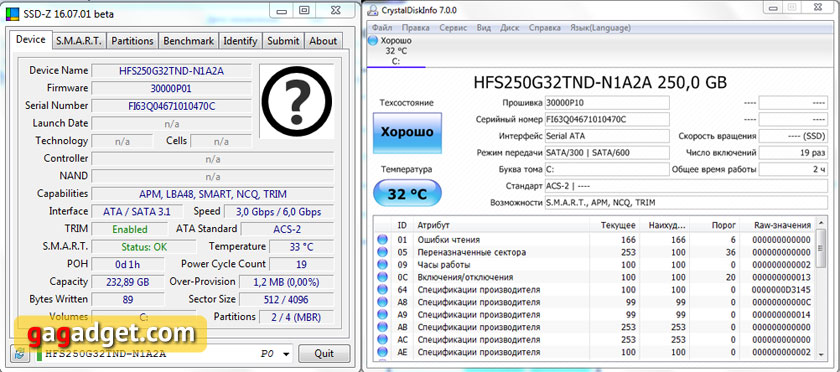
Task: Click the status dot for attribute AB
Action: pyautogui.click(x=382, y=327)
